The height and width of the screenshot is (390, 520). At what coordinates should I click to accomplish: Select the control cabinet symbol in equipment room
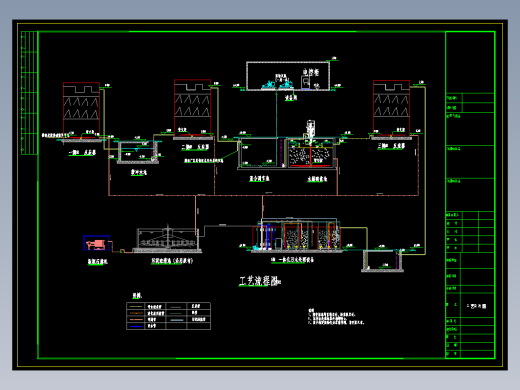point(306,83)
